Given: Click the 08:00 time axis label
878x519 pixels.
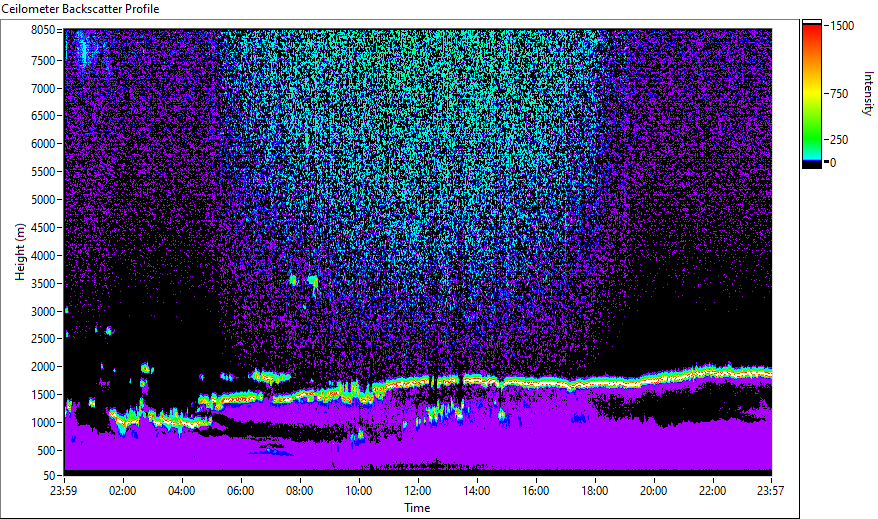Looking at the screenshot, I should coord(300,491).
